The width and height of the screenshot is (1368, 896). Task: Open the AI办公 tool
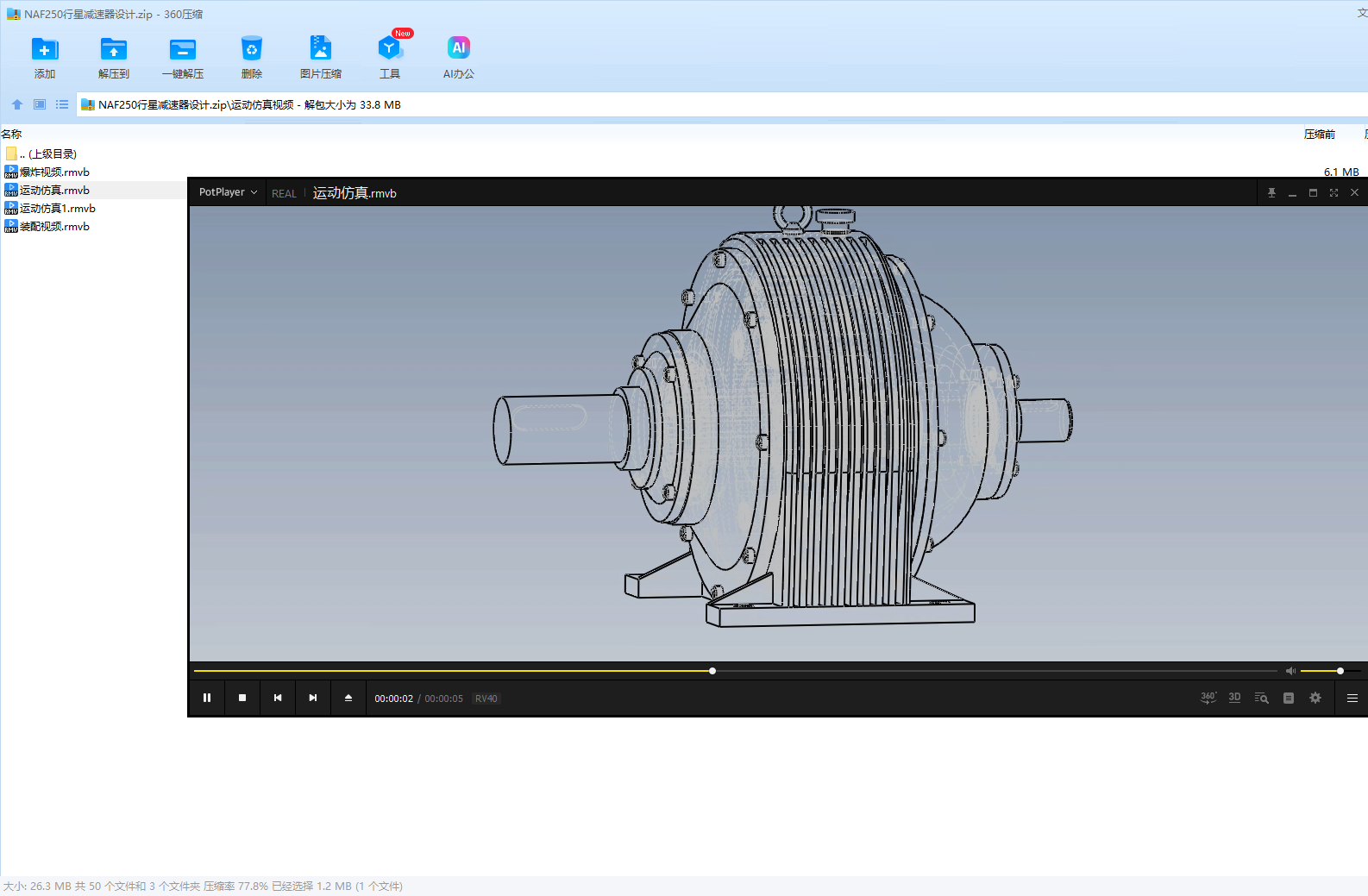(458, 50)
